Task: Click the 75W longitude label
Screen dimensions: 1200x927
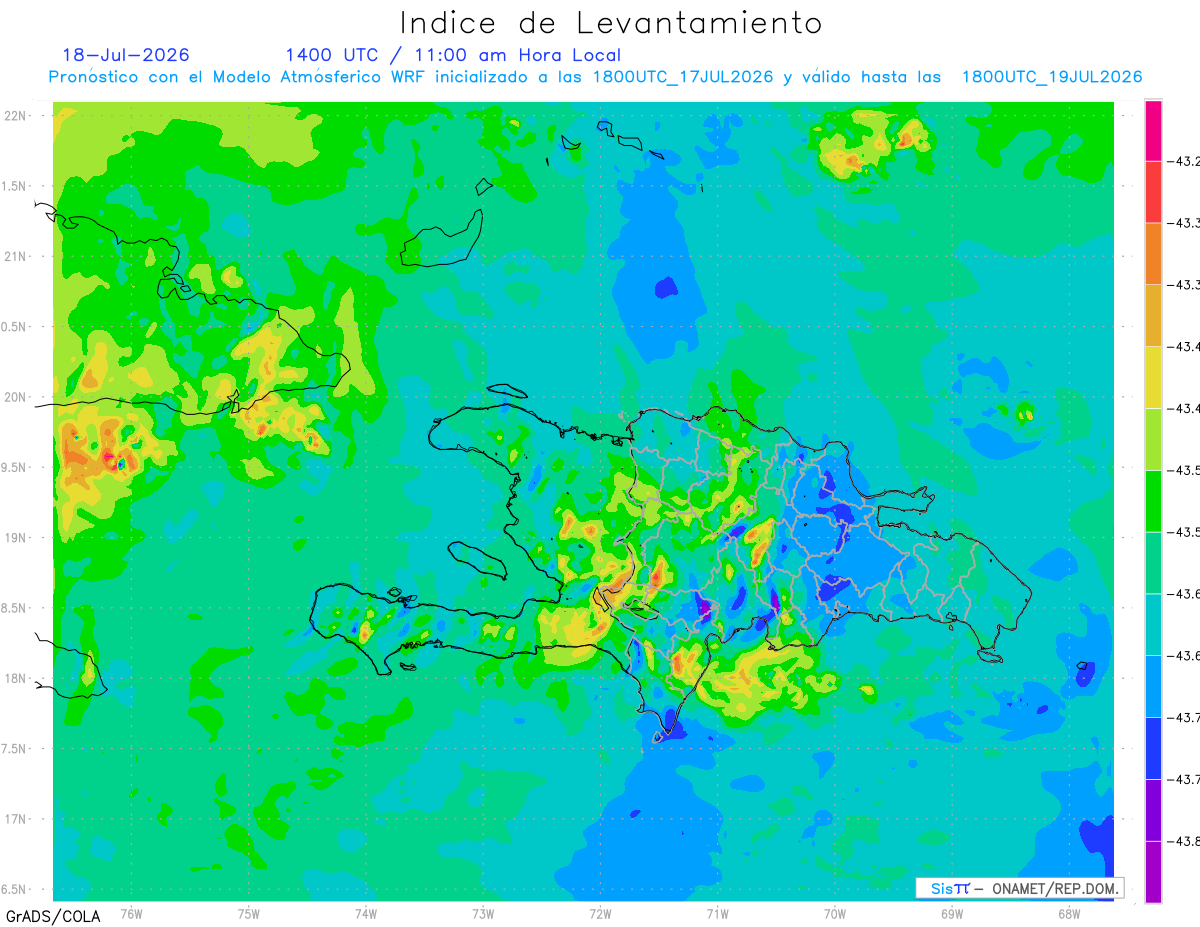Action: click(249, 913)
